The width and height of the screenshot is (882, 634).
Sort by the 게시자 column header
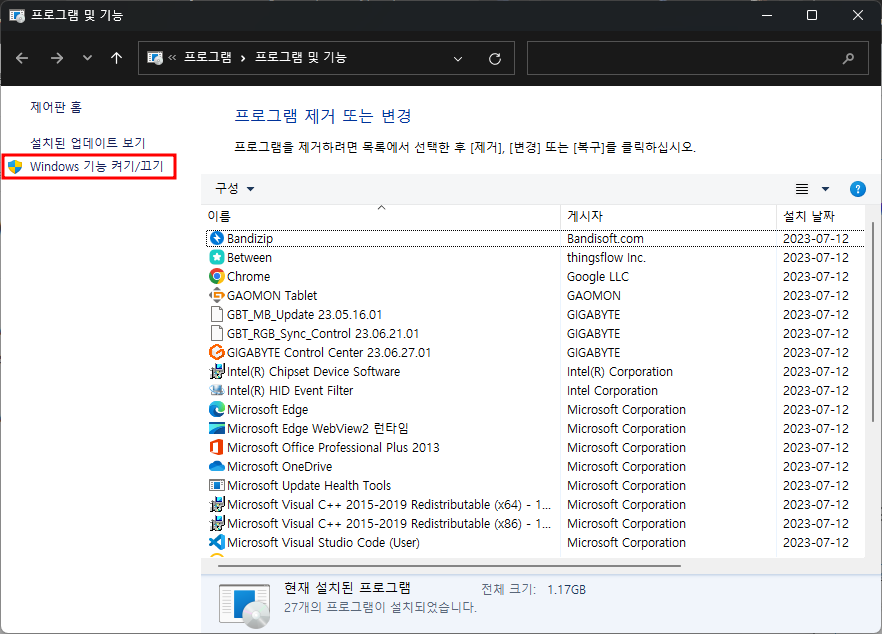(668, 216)
